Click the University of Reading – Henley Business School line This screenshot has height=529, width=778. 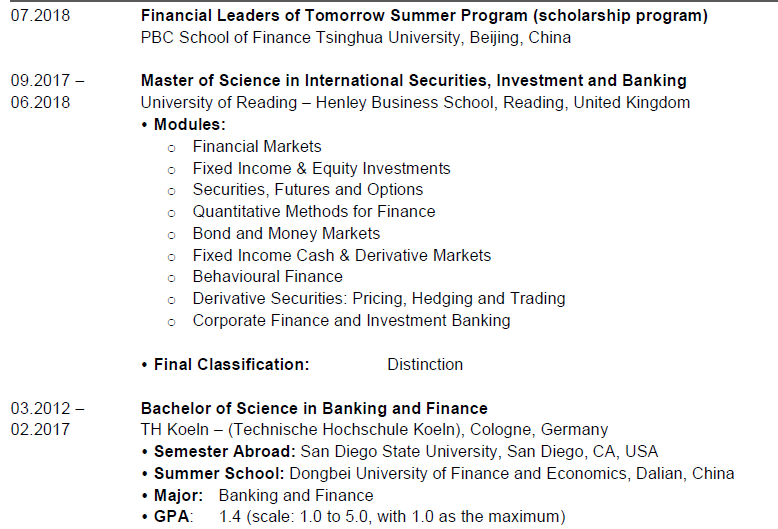tap(414, 103)
